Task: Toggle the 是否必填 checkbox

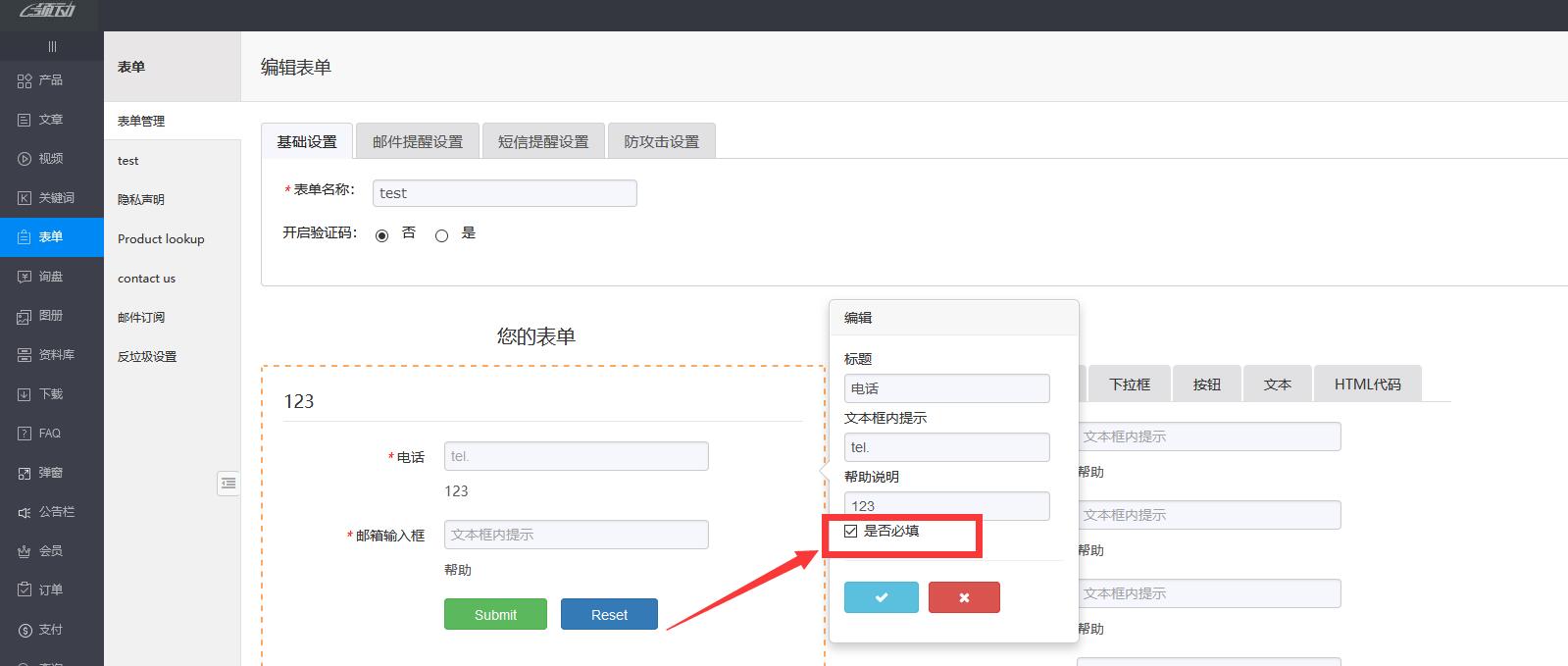Action: pyautogui.click(x=850, y=532)
